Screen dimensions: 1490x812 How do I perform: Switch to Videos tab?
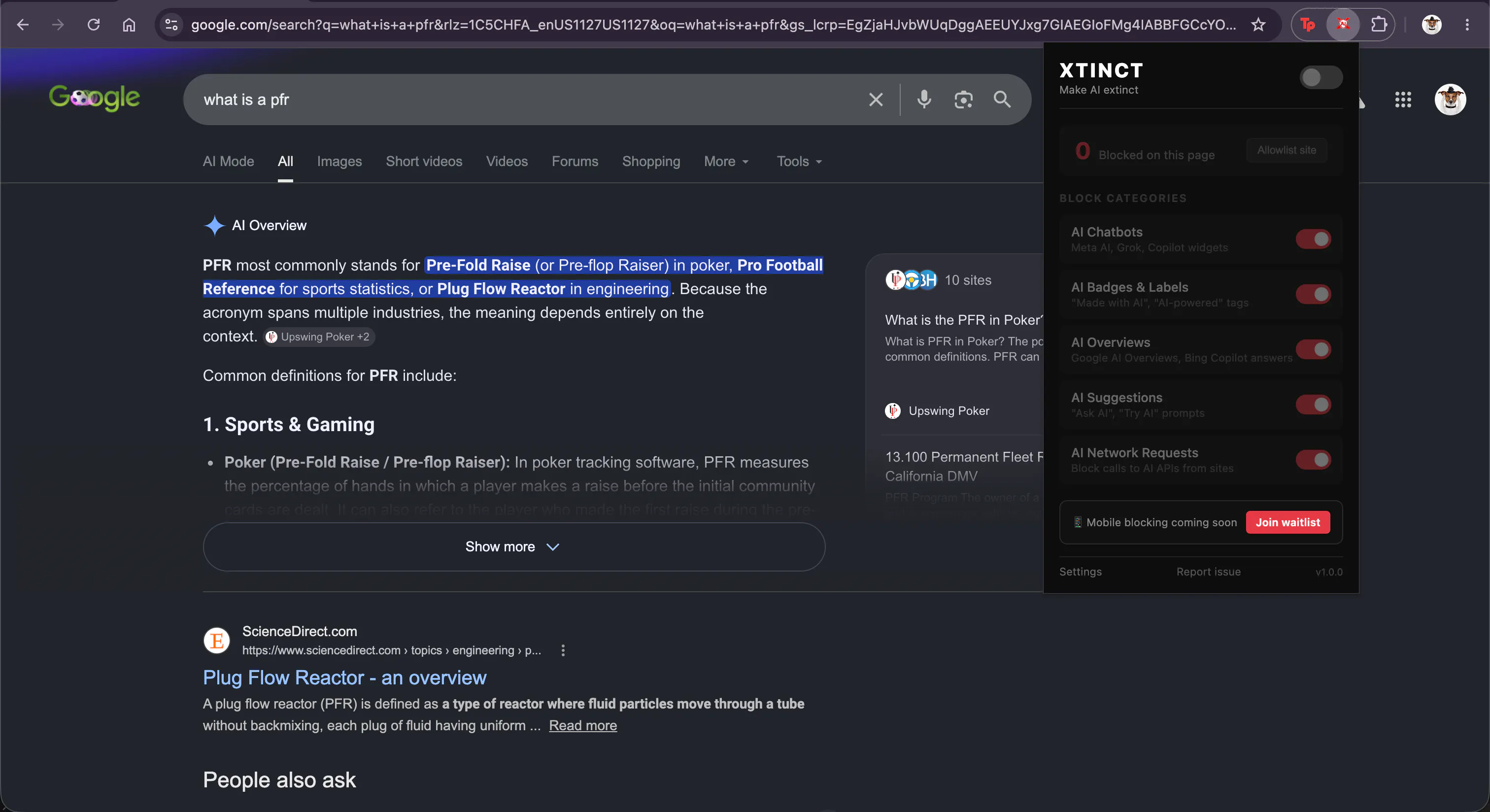(507, 161)
